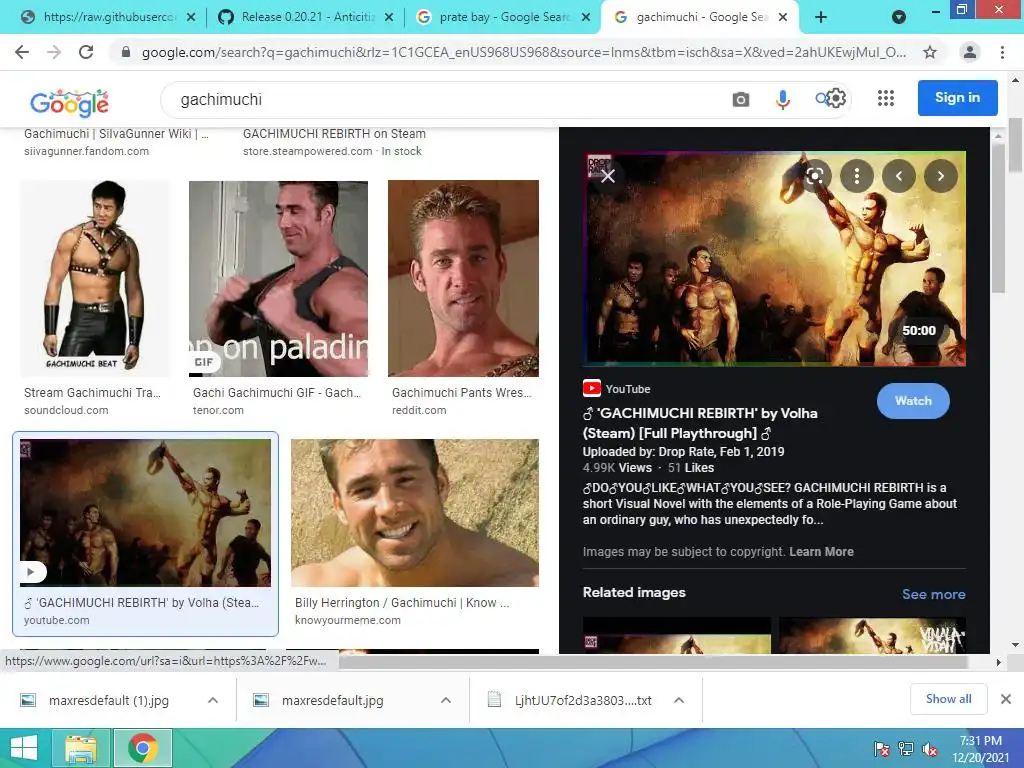This screenshot has height=768, width=1024.
Task: Click the browser forward arrow
Action: [54, 52]
